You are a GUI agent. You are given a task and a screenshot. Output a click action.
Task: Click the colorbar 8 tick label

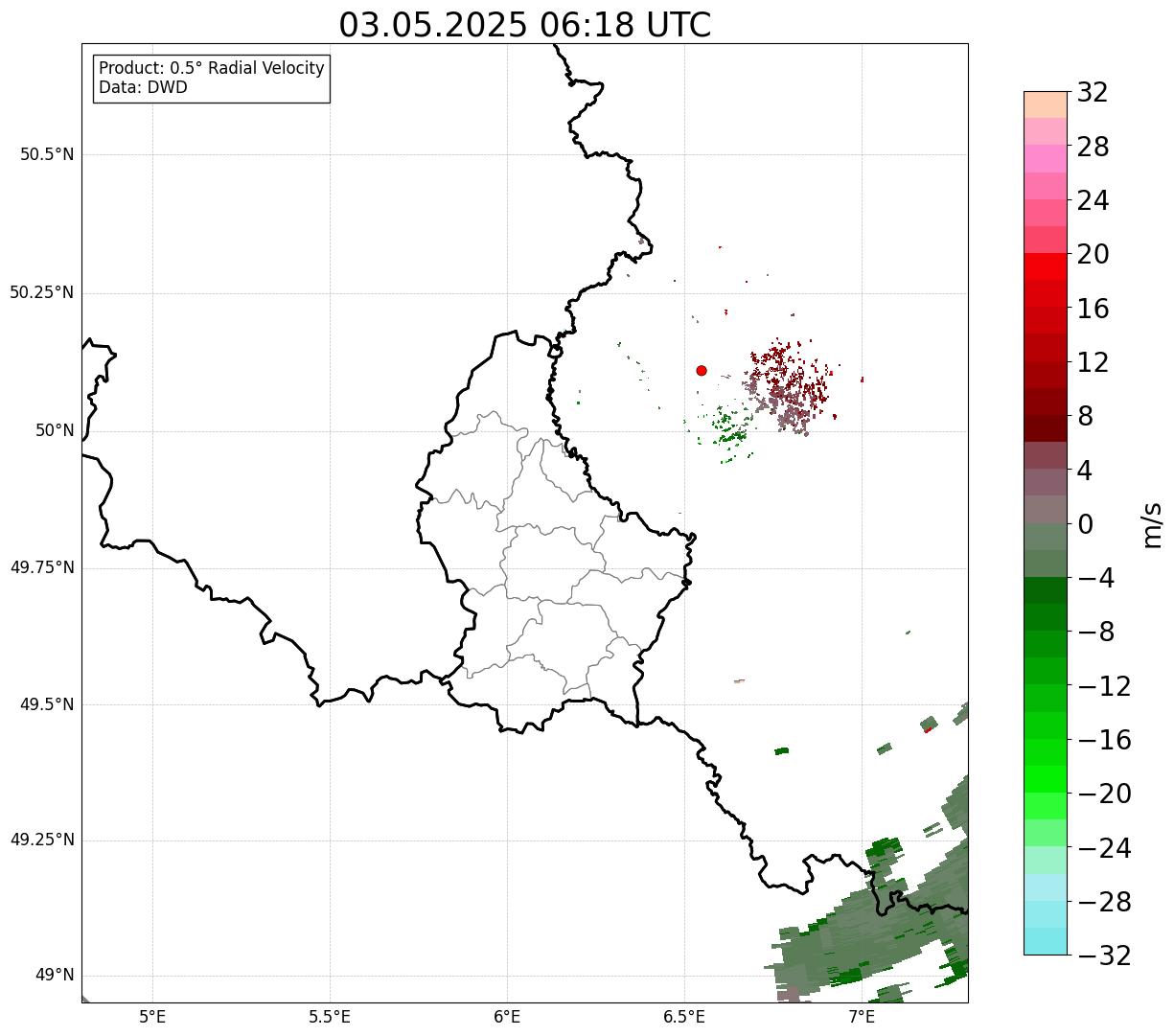click(x=1085, y=417)
